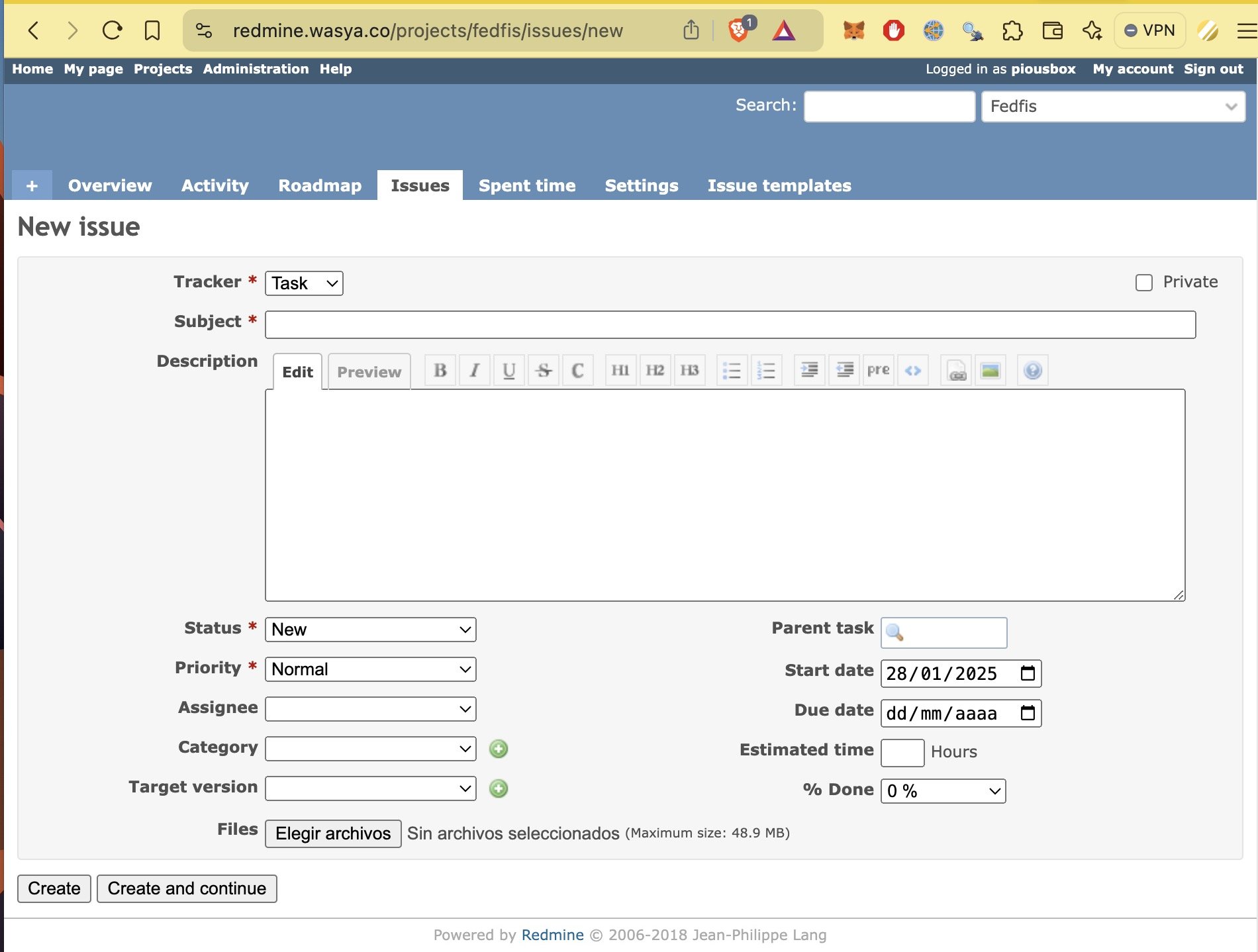Open the Priority dropdown showing Normal

[371, 669]
